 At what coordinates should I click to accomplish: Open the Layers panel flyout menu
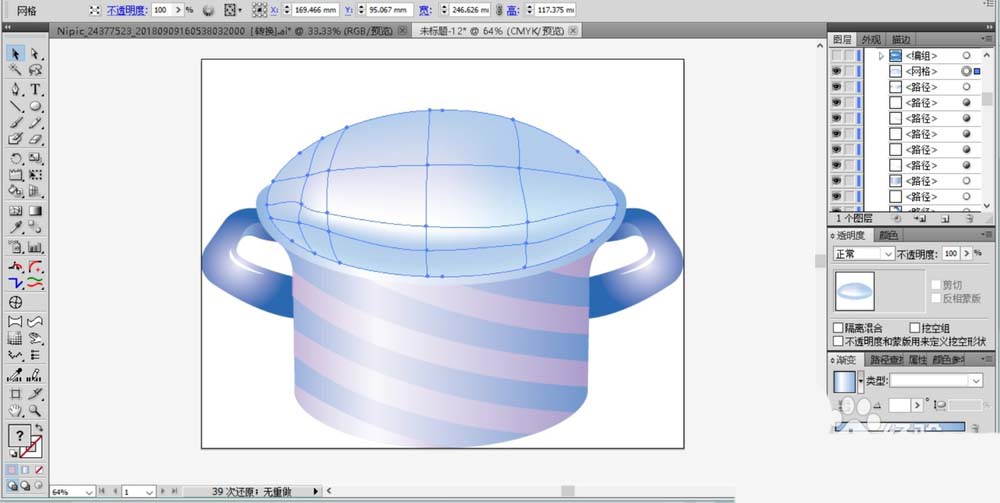[988, 40]
